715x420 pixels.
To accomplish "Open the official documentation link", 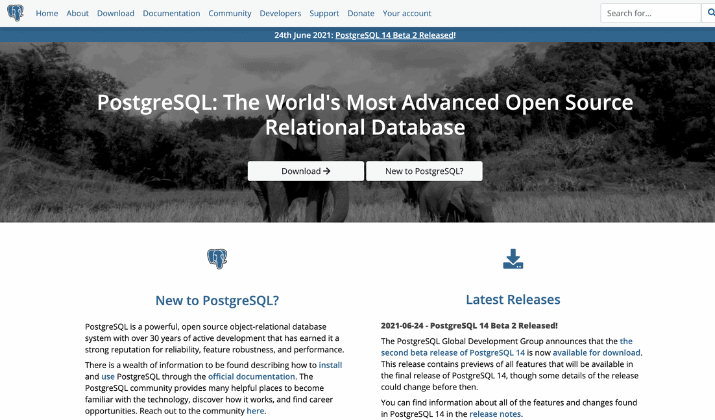I will 251,377.
